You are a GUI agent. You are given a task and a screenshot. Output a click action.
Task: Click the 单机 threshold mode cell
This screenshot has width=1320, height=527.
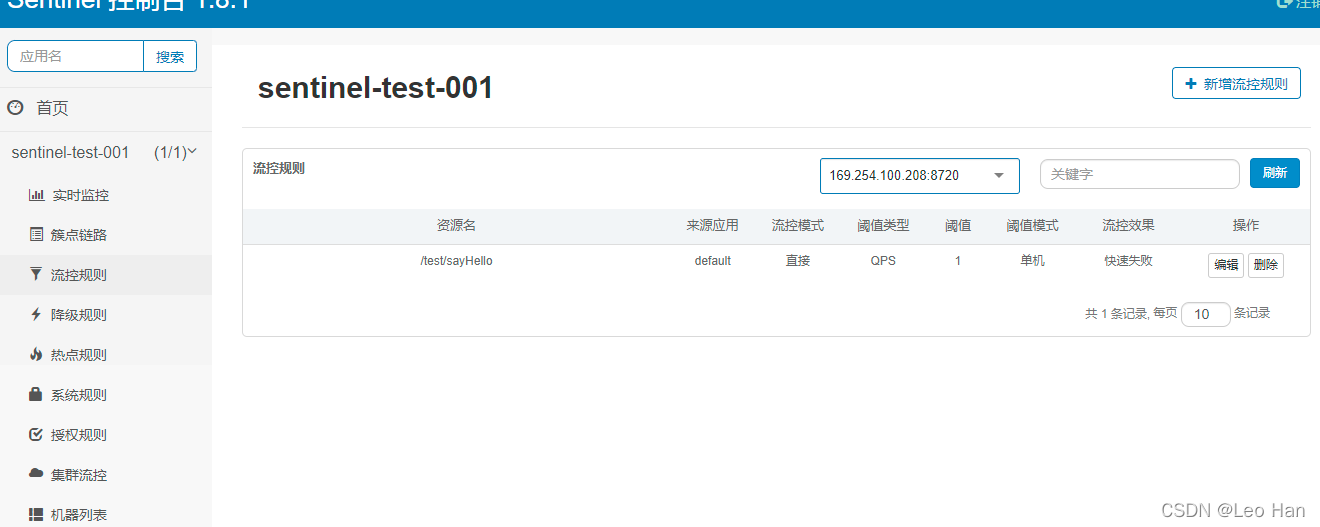1033,261
